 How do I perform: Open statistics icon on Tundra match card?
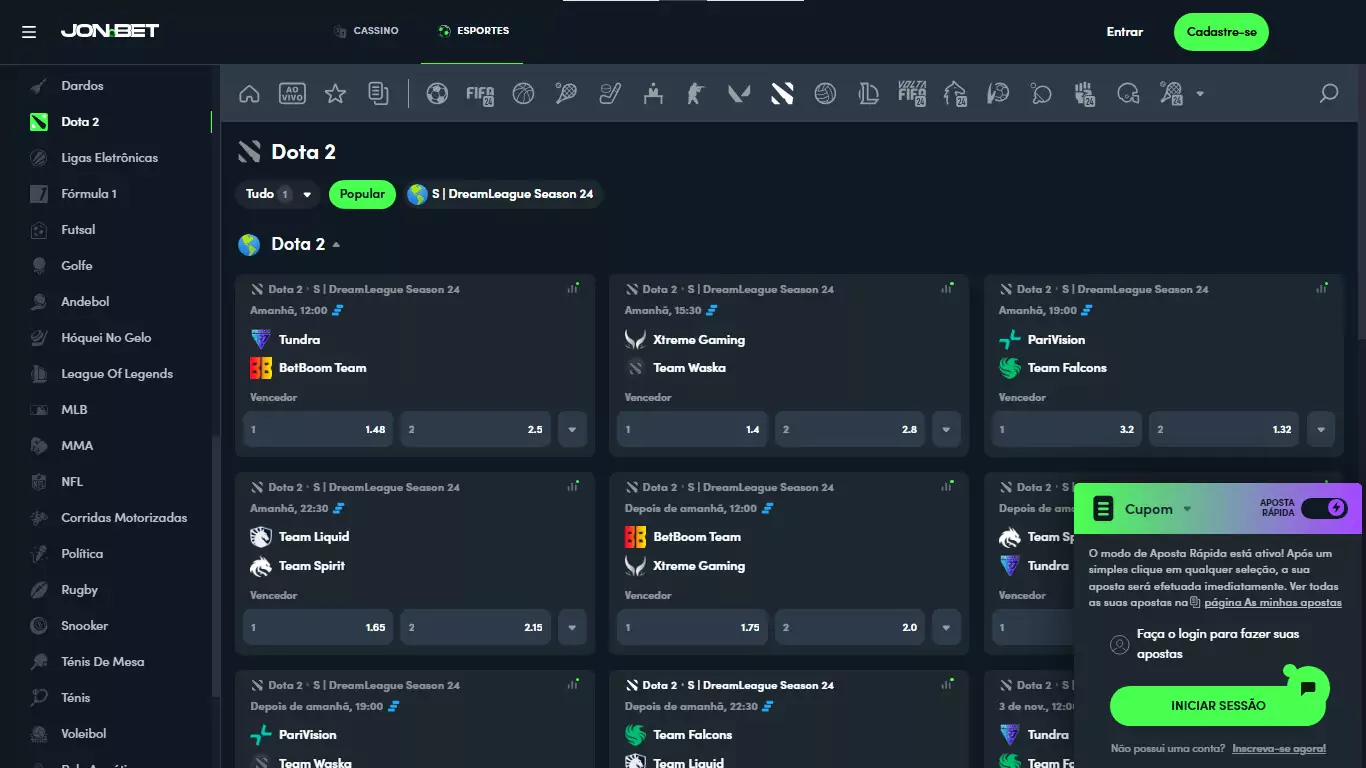coord(573,288)
